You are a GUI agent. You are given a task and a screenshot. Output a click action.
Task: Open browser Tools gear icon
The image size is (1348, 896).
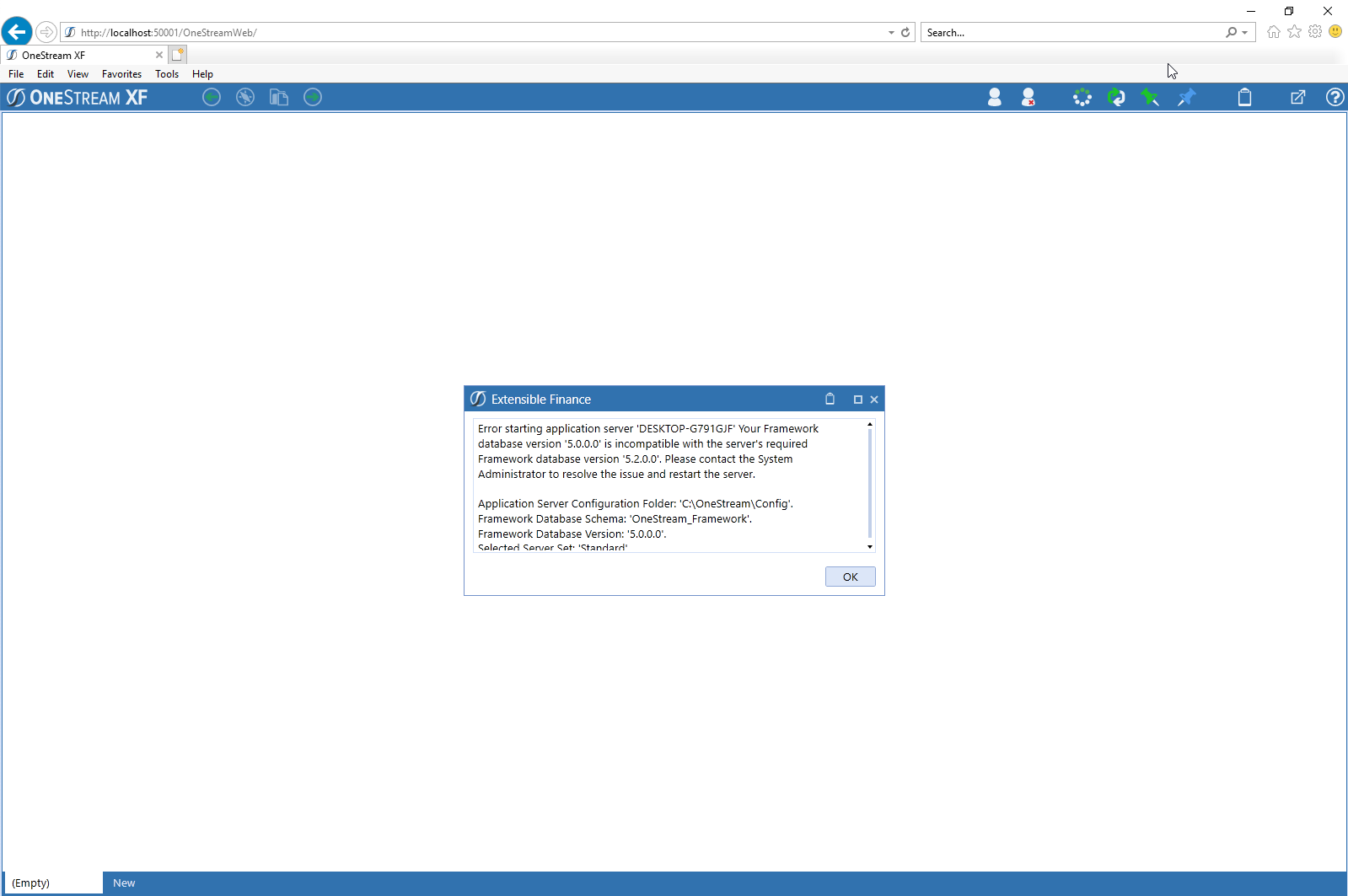(1315, 31)
